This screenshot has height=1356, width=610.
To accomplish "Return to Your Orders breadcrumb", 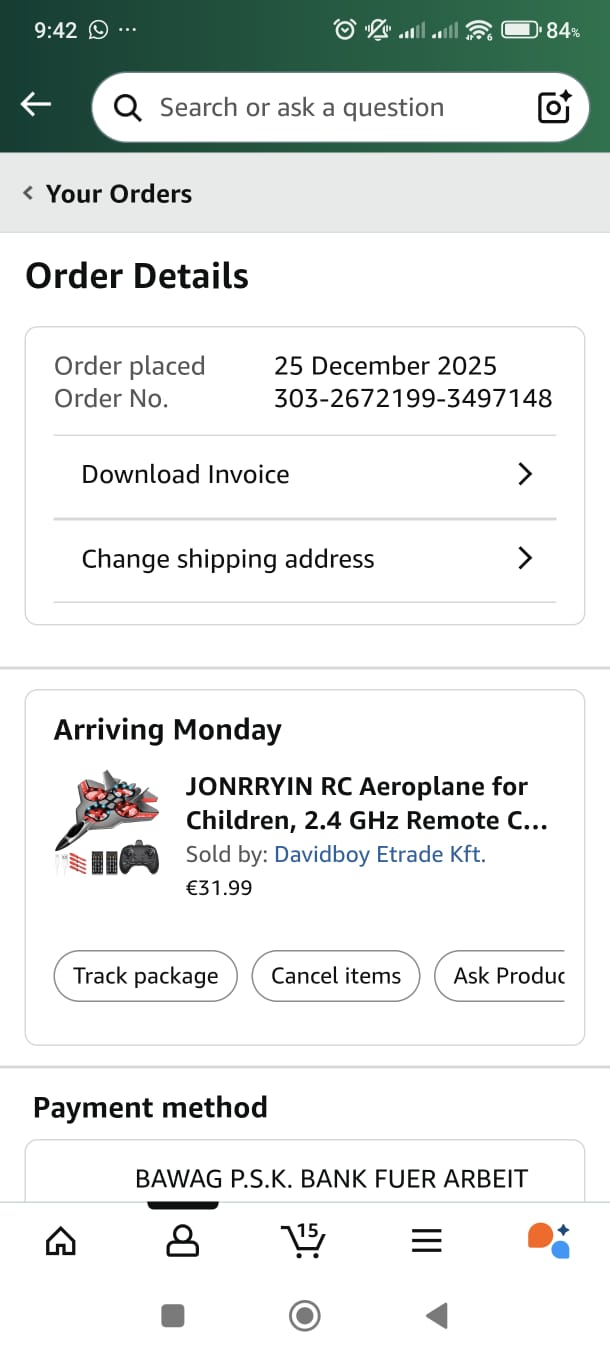I will pyautogui.click(x=109, y=194).
